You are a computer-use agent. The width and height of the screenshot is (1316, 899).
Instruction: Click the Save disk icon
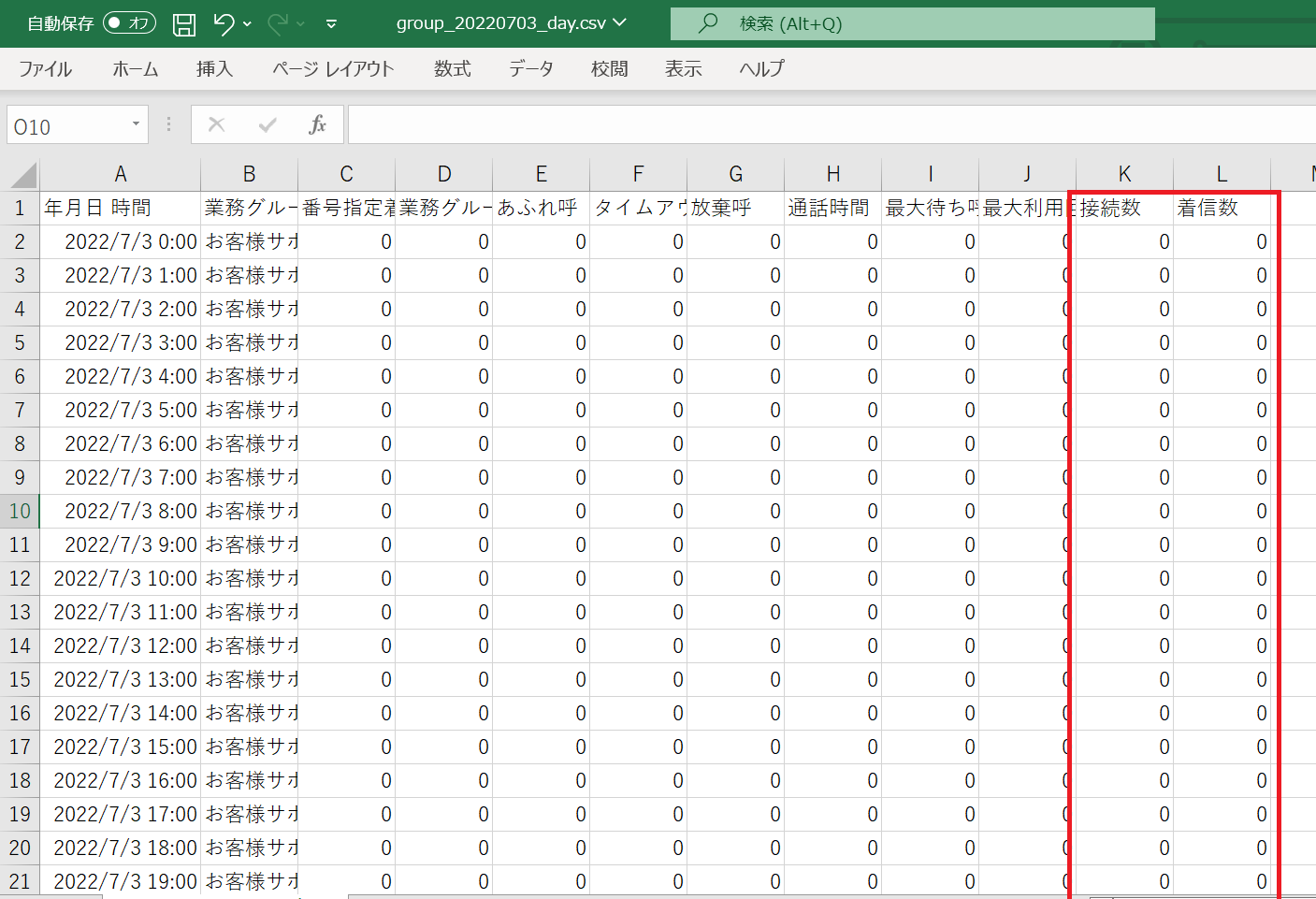coord(184,24)
